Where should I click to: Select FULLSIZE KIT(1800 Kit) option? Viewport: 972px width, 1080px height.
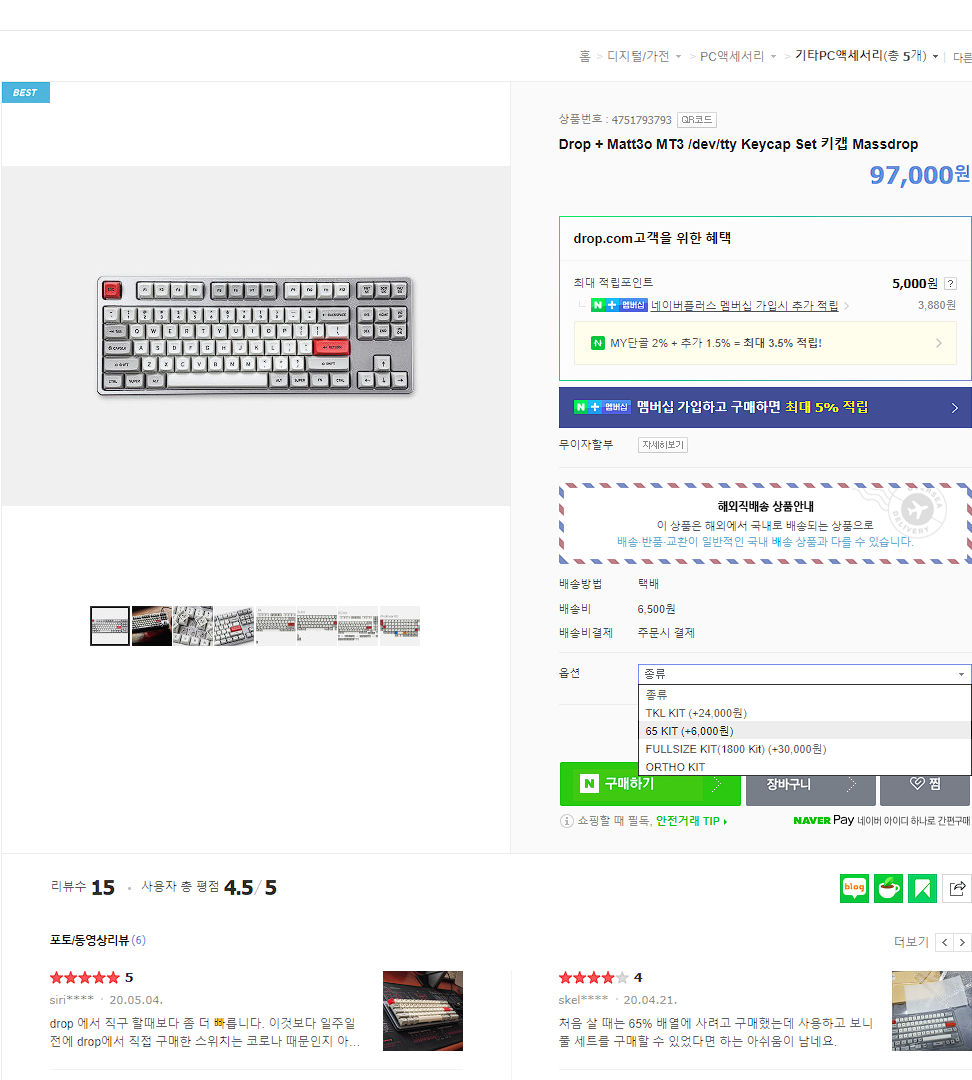804,749
